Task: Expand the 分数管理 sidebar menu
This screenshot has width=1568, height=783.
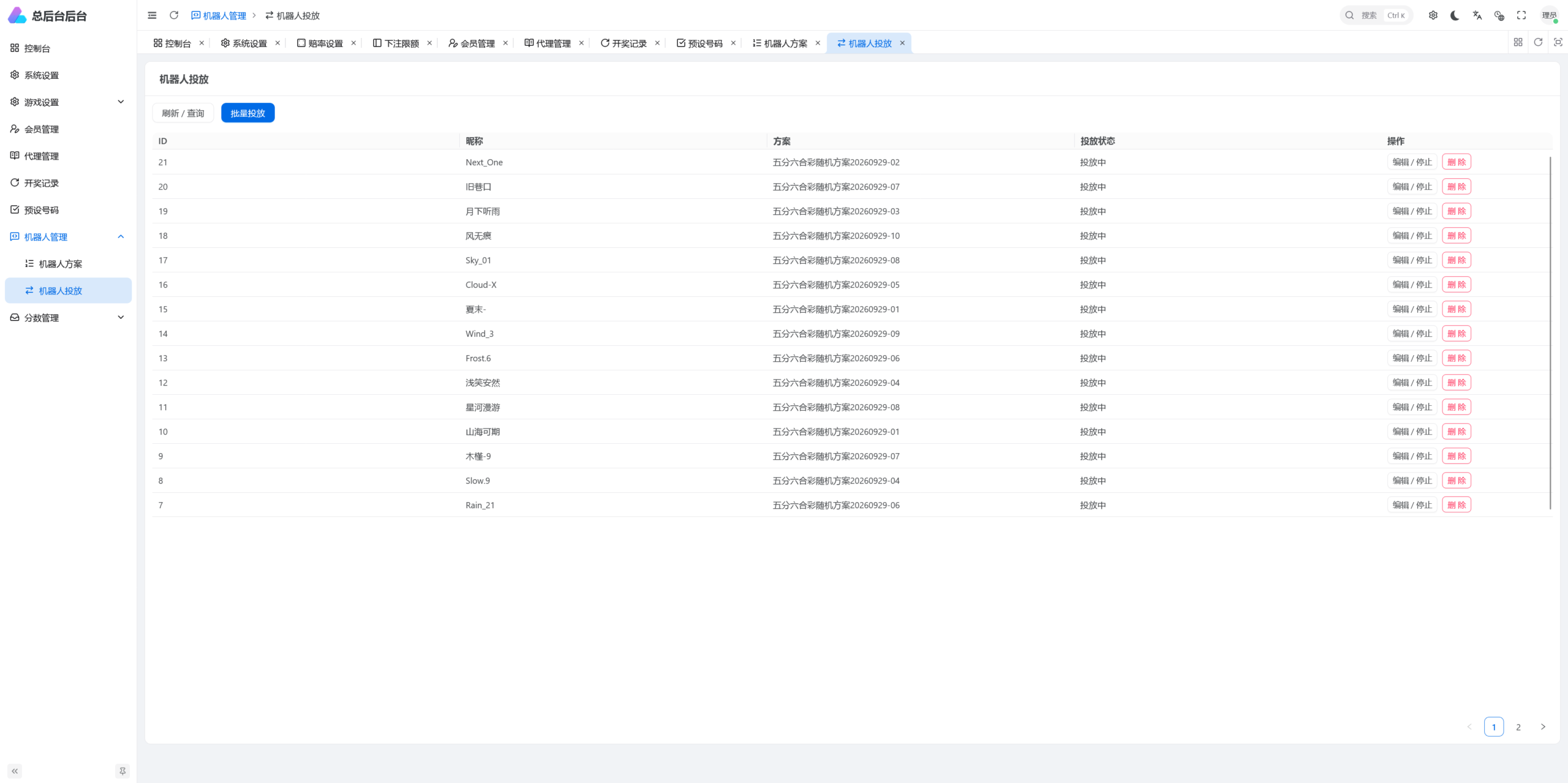Action: click(x=68, y=318)
